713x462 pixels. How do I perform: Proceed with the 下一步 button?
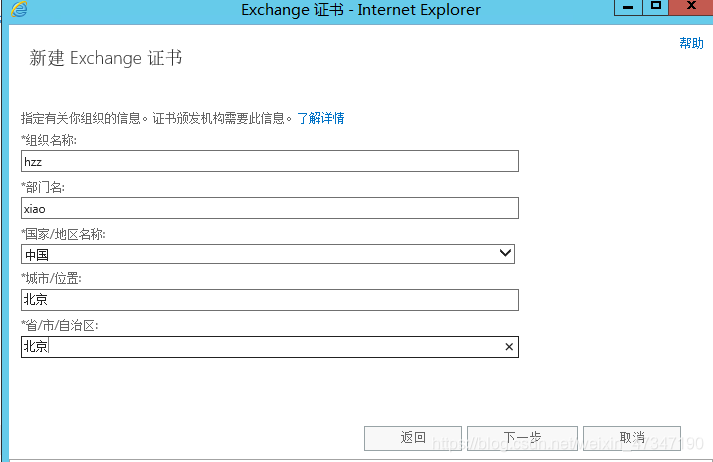coord(522,438)
